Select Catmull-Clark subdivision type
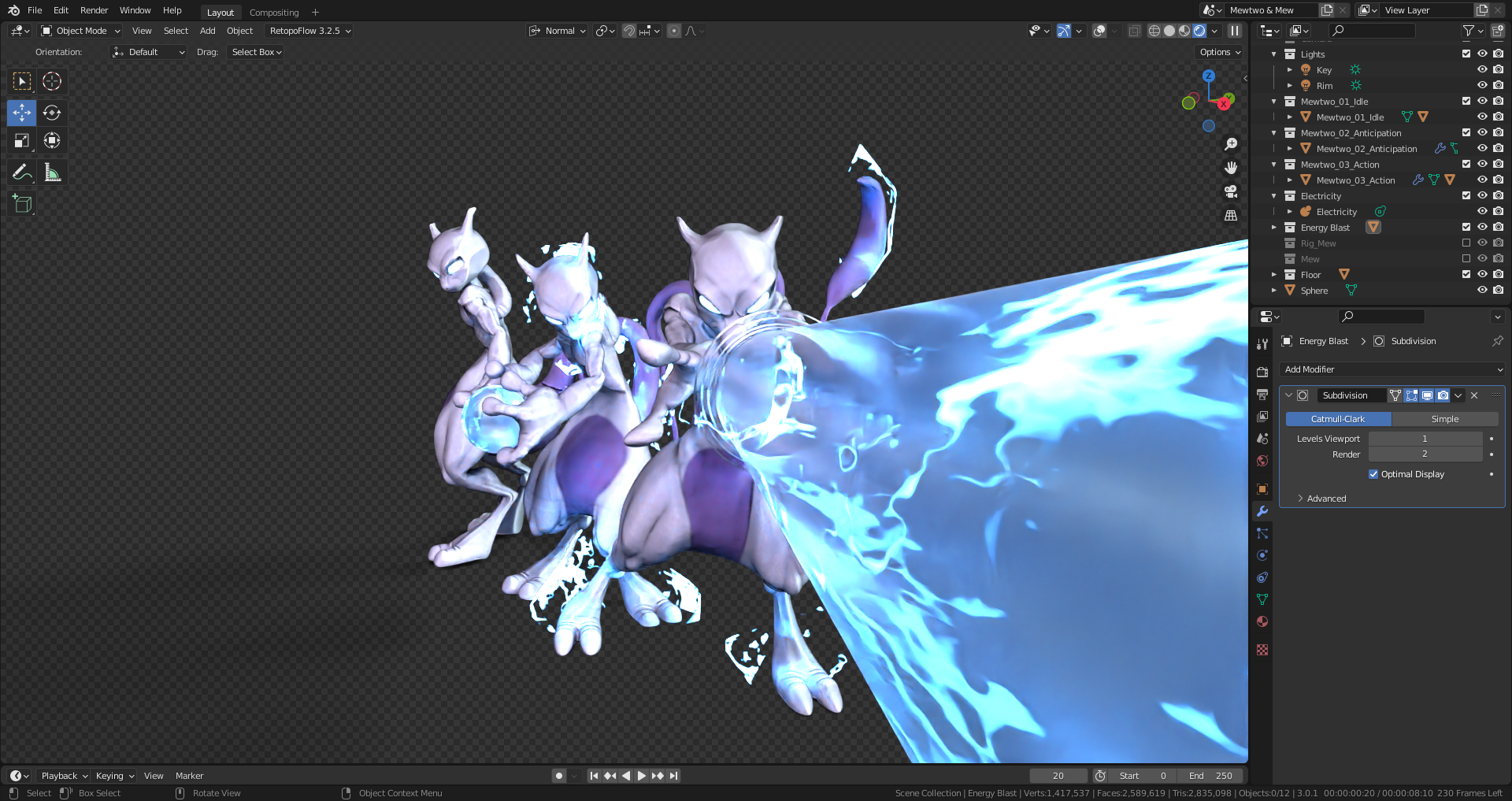Image resolution: width=1512 pixels, height=801 pixels. point(1338,419)
